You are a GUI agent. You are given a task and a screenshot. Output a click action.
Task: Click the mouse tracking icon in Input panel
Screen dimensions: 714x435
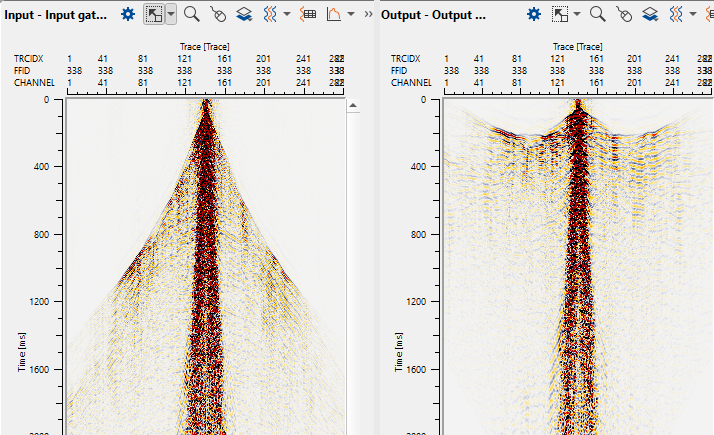(219, 14)
